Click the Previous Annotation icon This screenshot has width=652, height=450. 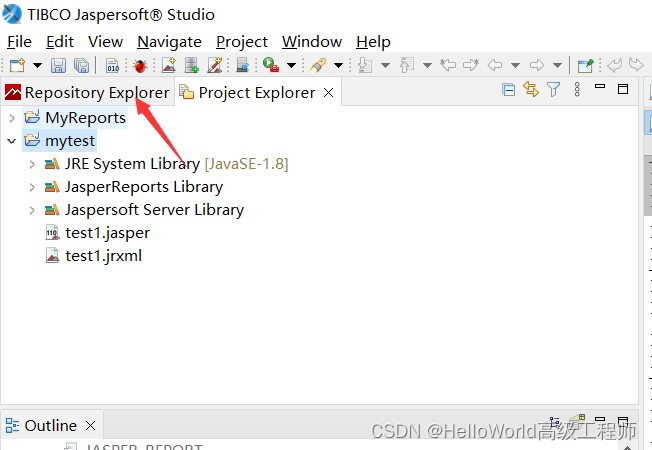coord(407,65)
